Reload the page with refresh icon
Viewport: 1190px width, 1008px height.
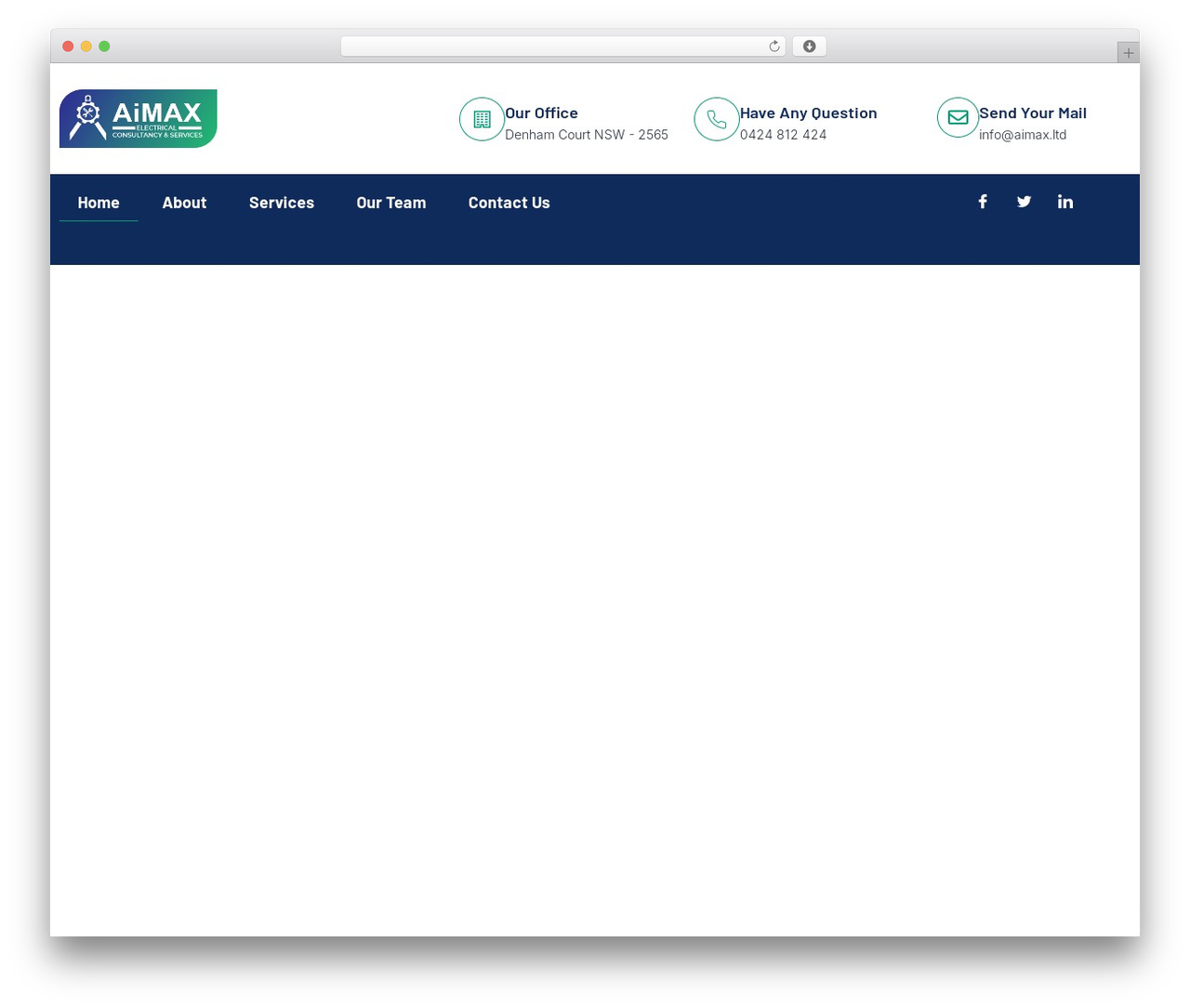coord(773,46)
